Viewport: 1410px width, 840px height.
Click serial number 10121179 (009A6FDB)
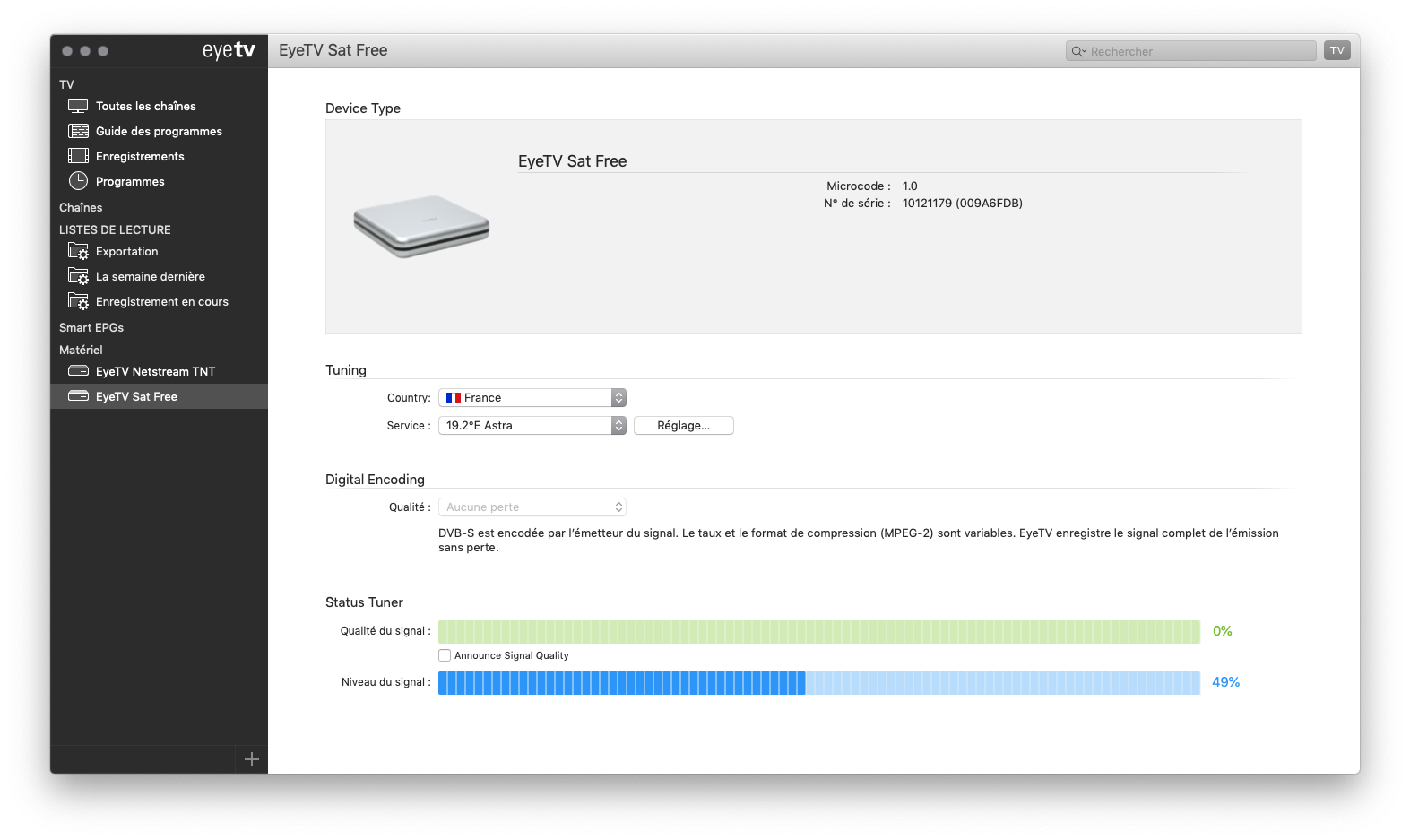click(962, 203)
